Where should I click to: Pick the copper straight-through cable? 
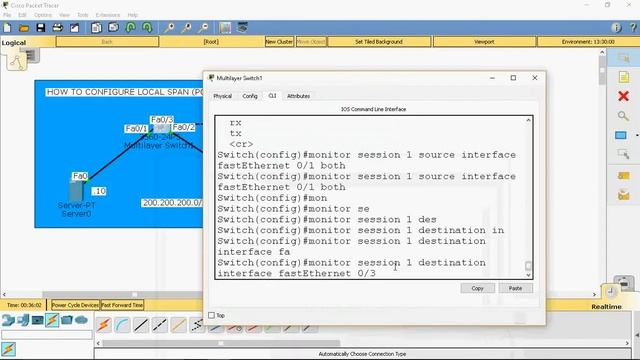tap(141, 325)
